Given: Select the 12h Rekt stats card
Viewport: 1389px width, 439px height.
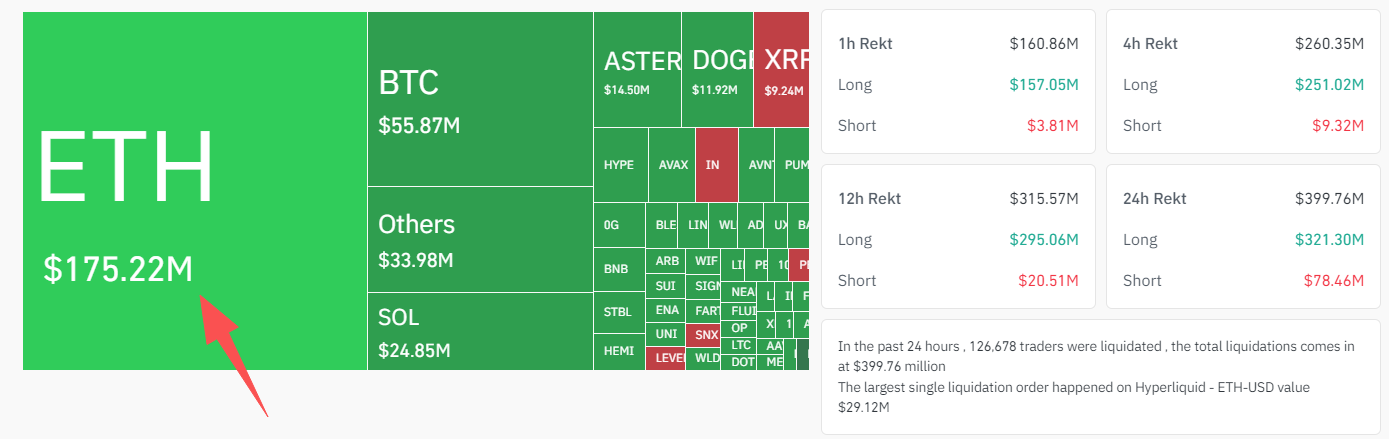Looking at the screenshot, I should point(958,237).
